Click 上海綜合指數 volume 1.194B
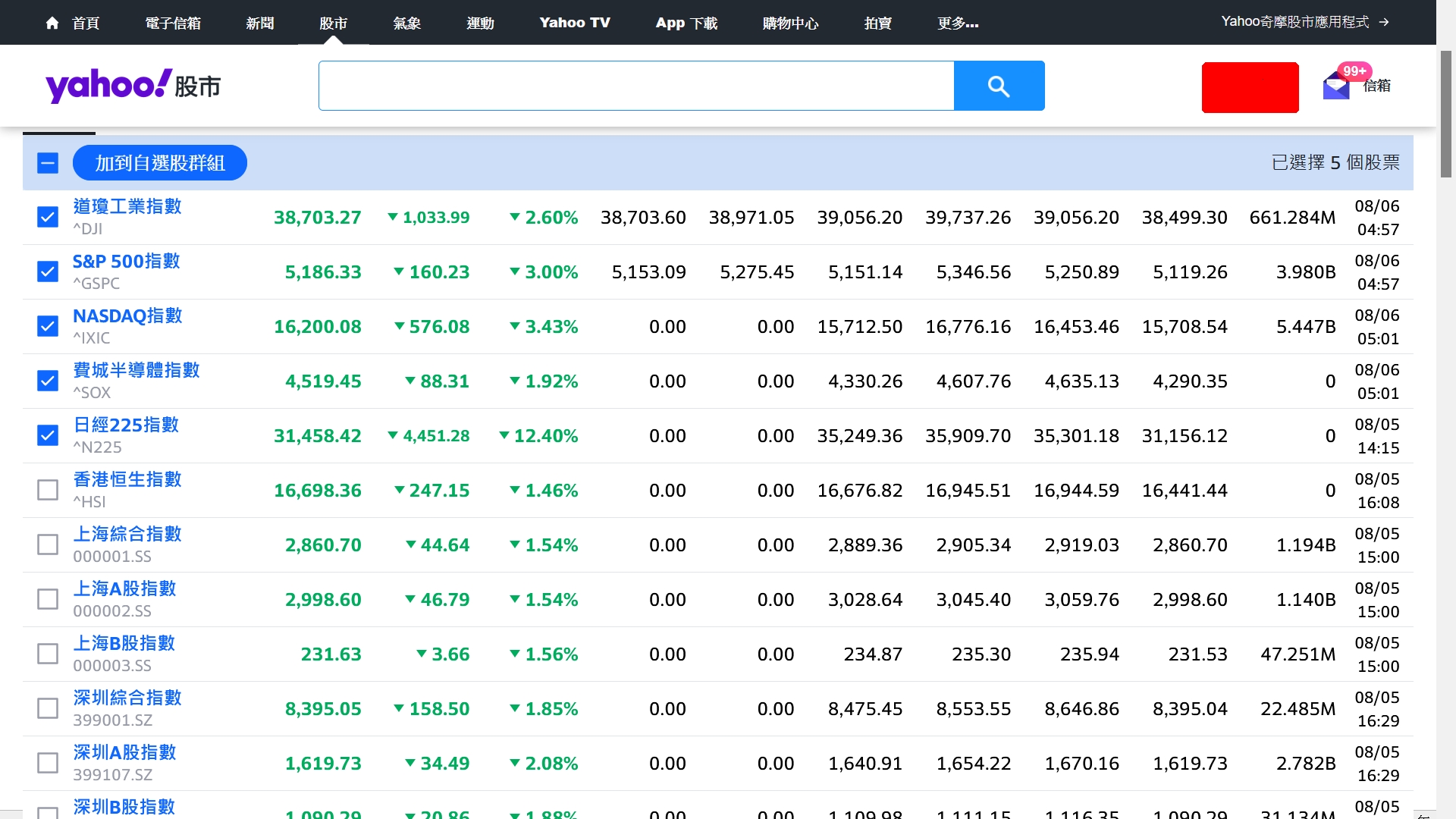 click(1306, 545)
